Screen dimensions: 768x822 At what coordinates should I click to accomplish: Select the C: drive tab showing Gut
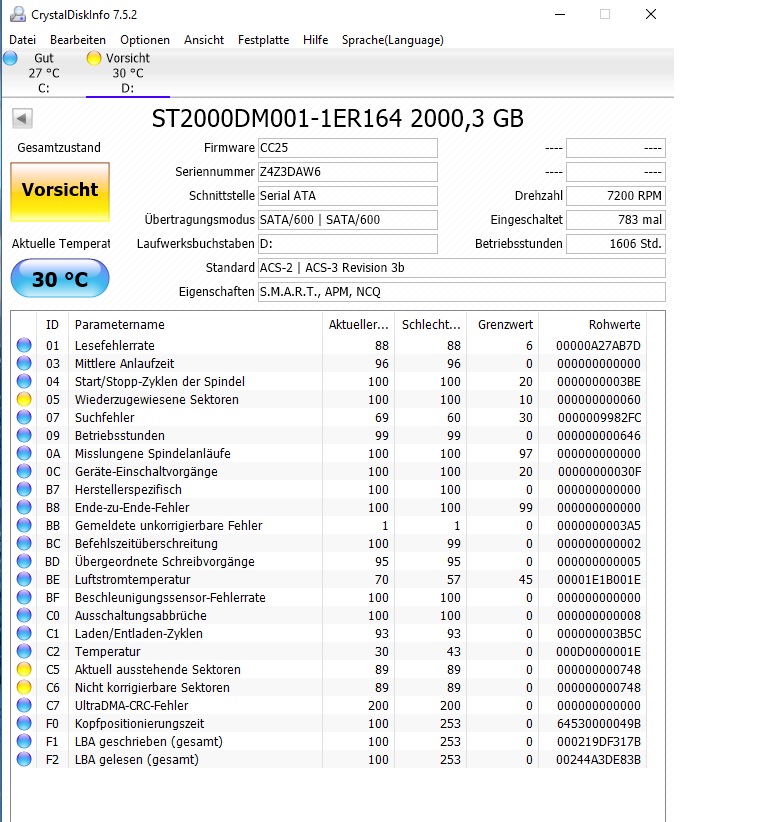tap(44, 73)
